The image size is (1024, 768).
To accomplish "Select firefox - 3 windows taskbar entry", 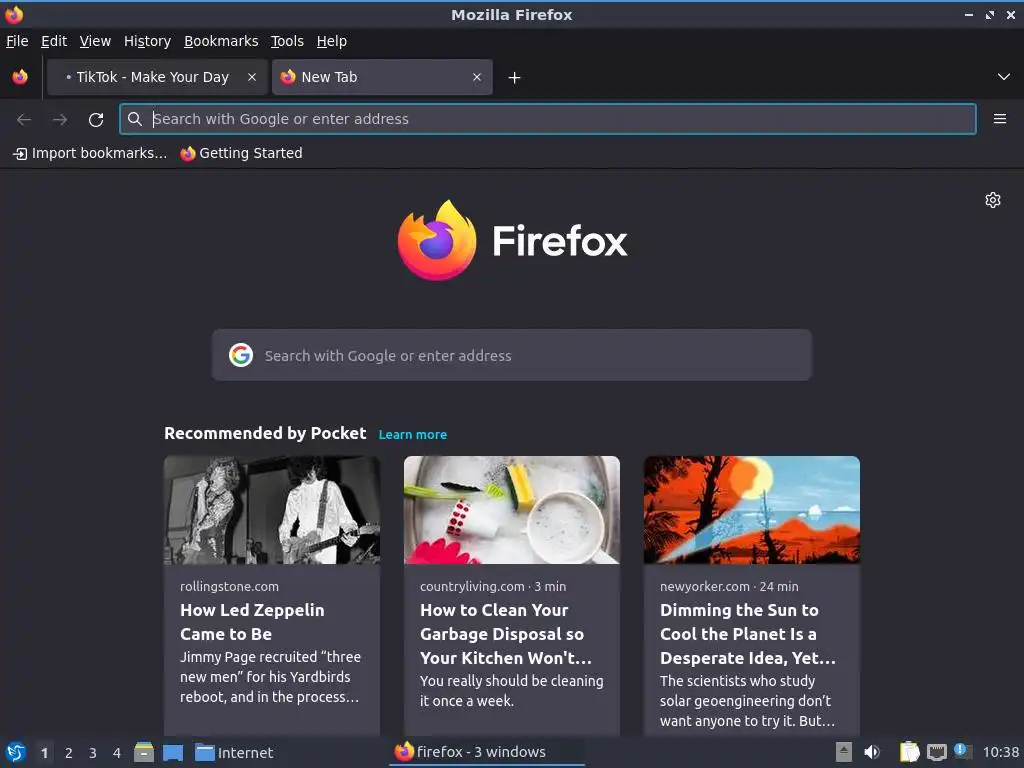I will pyautogui.click(x=487, y=752).
